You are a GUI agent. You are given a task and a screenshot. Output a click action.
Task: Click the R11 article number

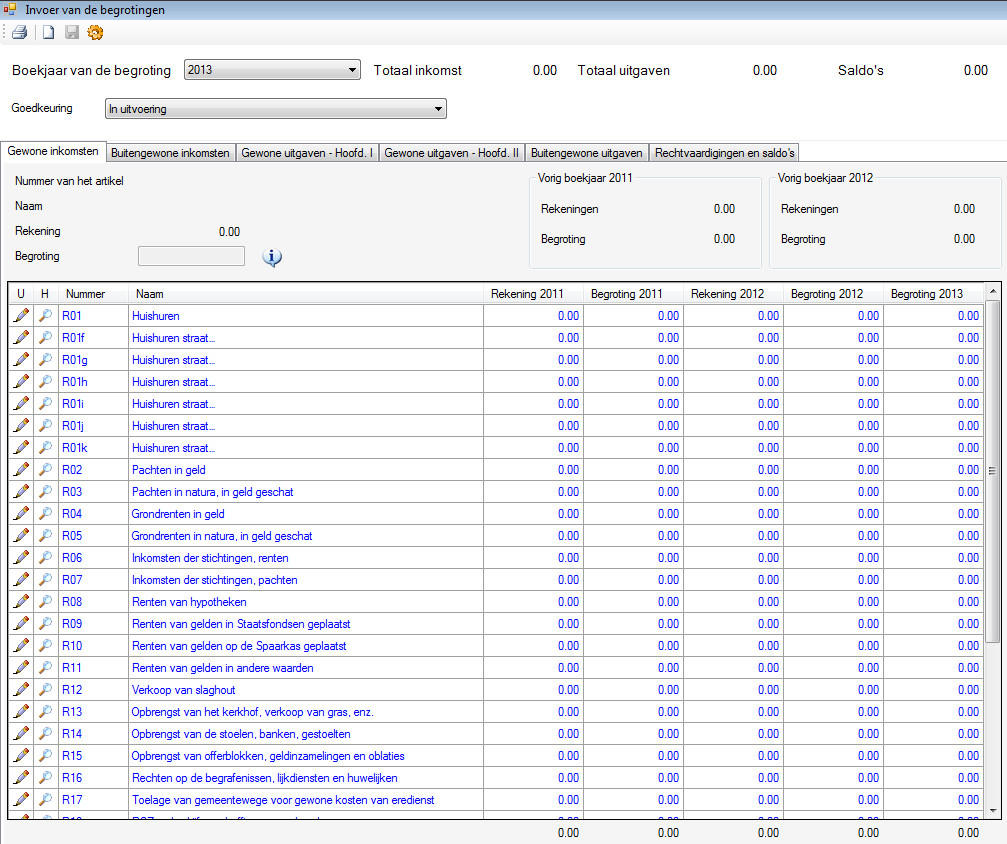coord(72,668)
